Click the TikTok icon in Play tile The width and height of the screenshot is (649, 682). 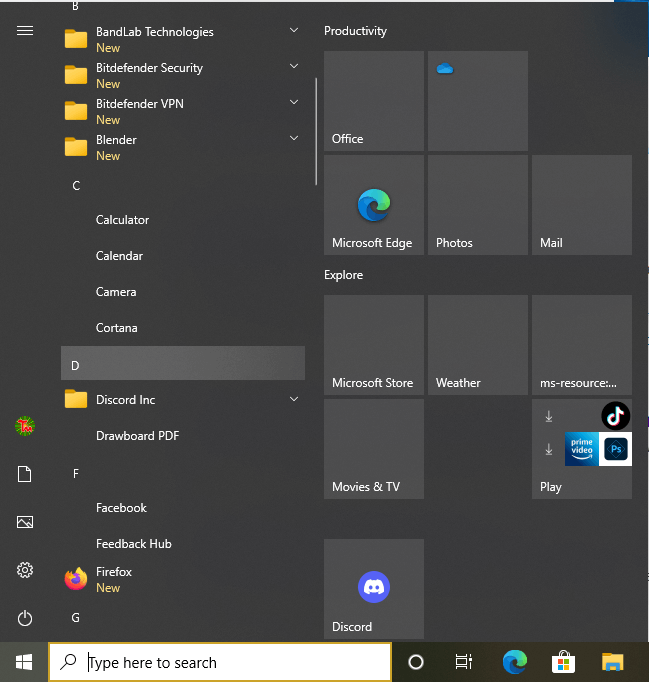tap(616, 416)
